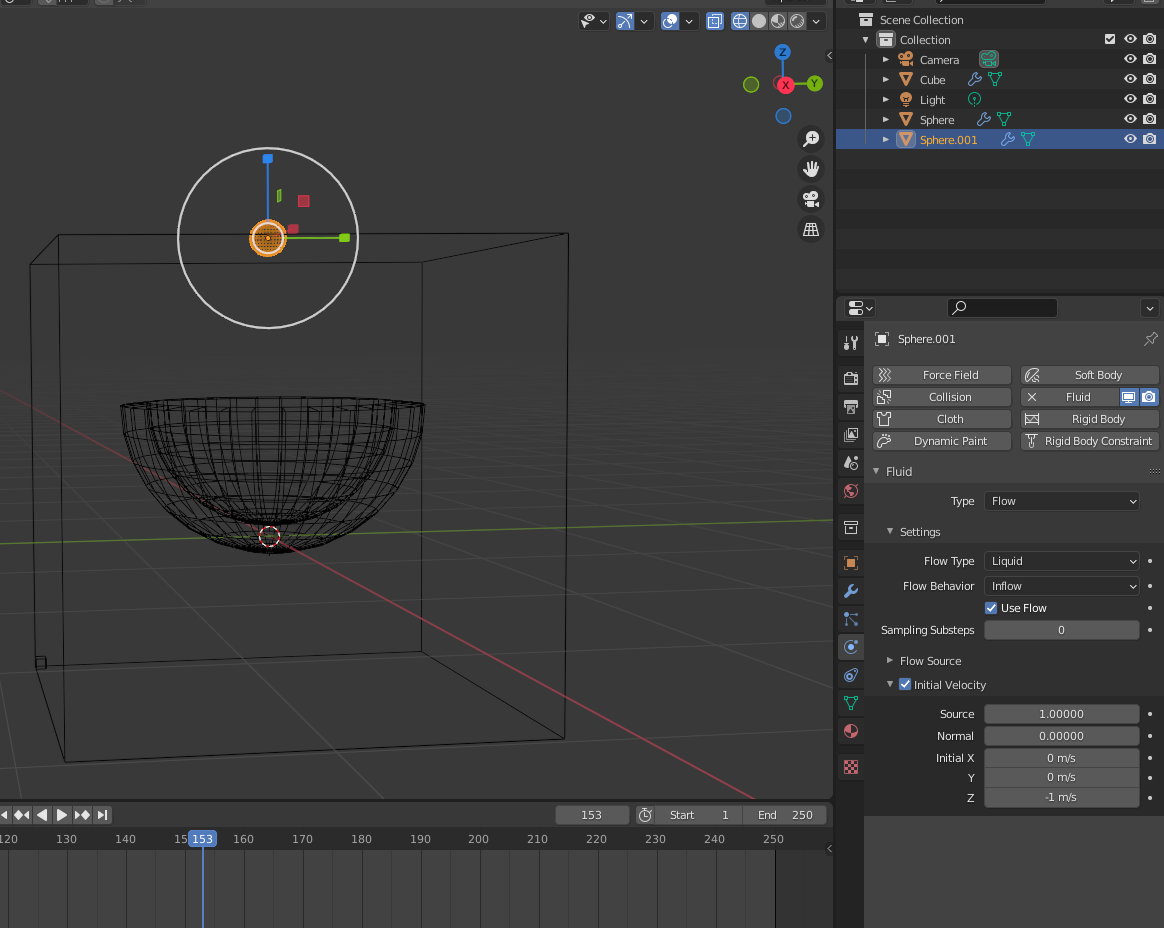Open fluid Type dropdown showing Flow
Image resolution: width=1164 pixels, height=928 pixels.
click(1061, 501)
